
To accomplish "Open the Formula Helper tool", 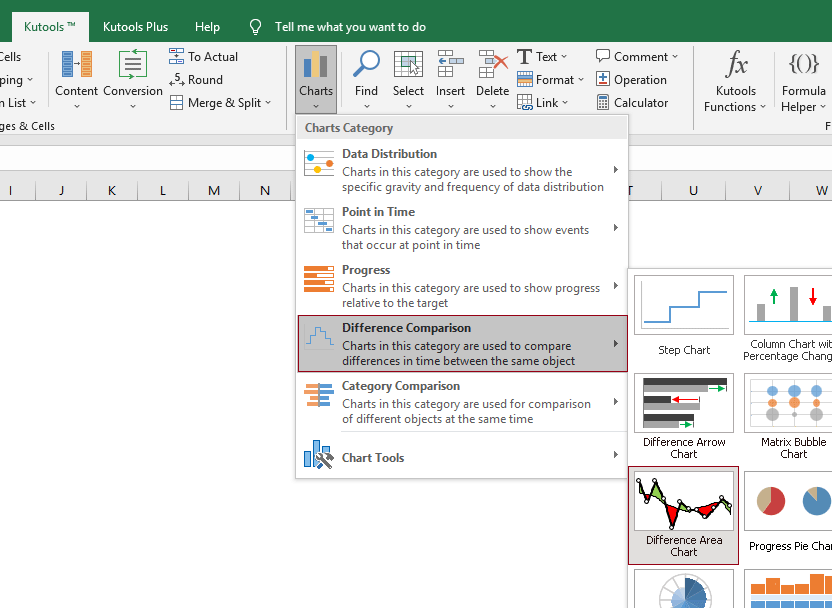I will (x=803, y=80).
